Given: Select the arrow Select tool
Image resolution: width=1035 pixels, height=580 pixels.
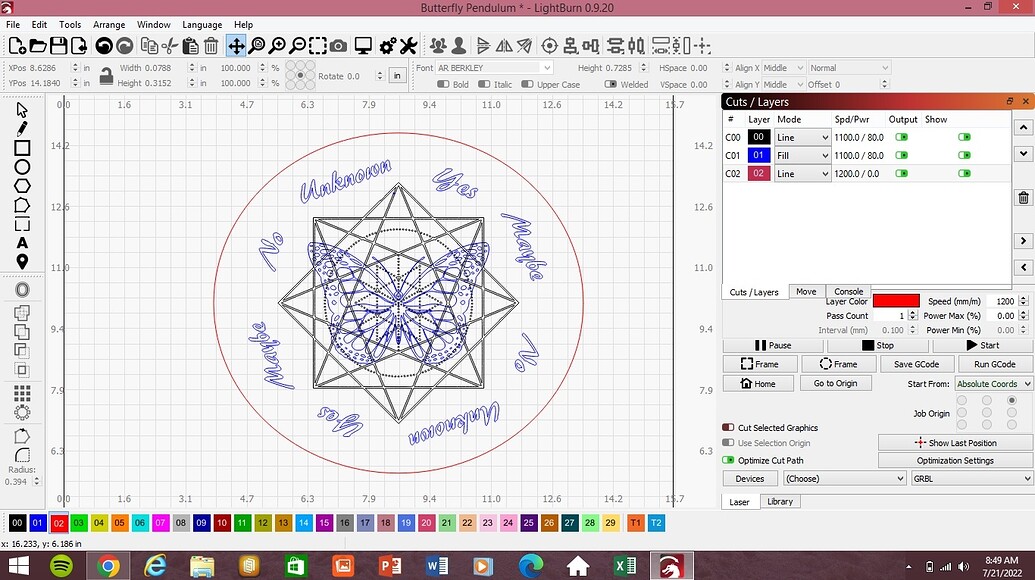Looking at the screenshot, I should [x=22, y=110].
